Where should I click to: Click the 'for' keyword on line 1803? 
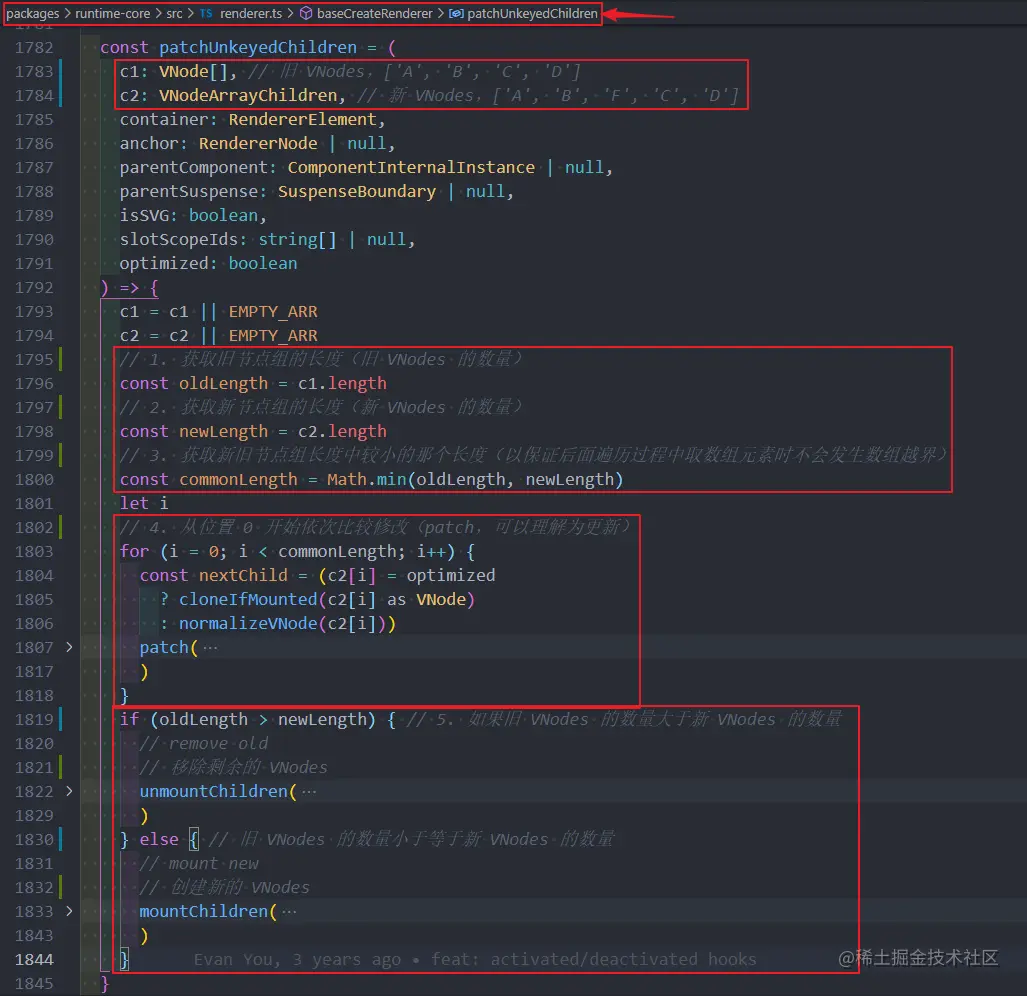pos(134,551)
